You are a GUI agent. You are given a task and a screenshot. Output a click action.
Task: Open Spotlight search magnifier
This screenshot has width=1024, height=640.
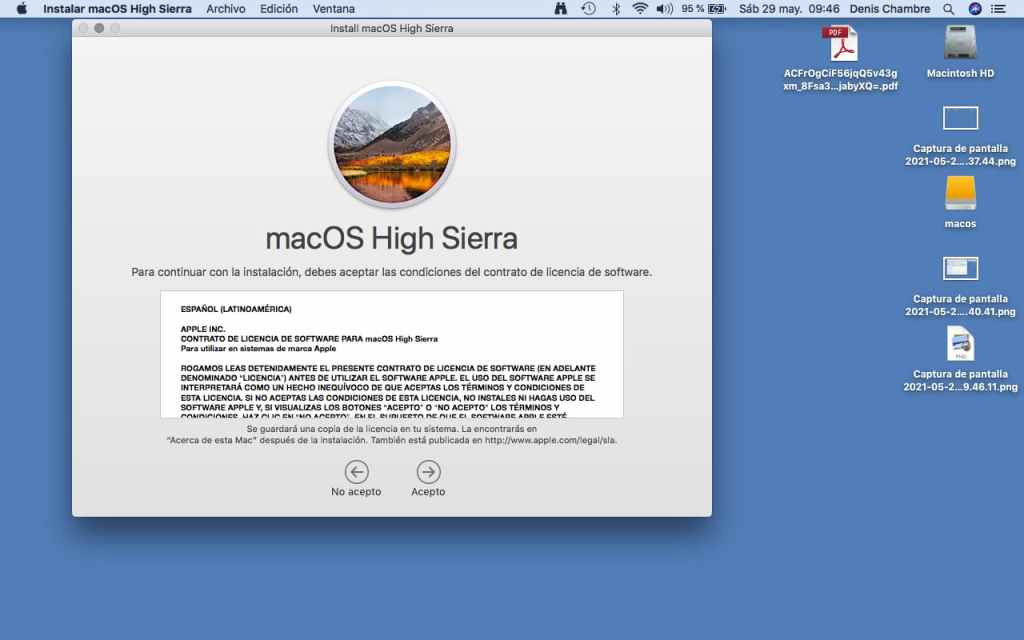click(x=948, y=9)
